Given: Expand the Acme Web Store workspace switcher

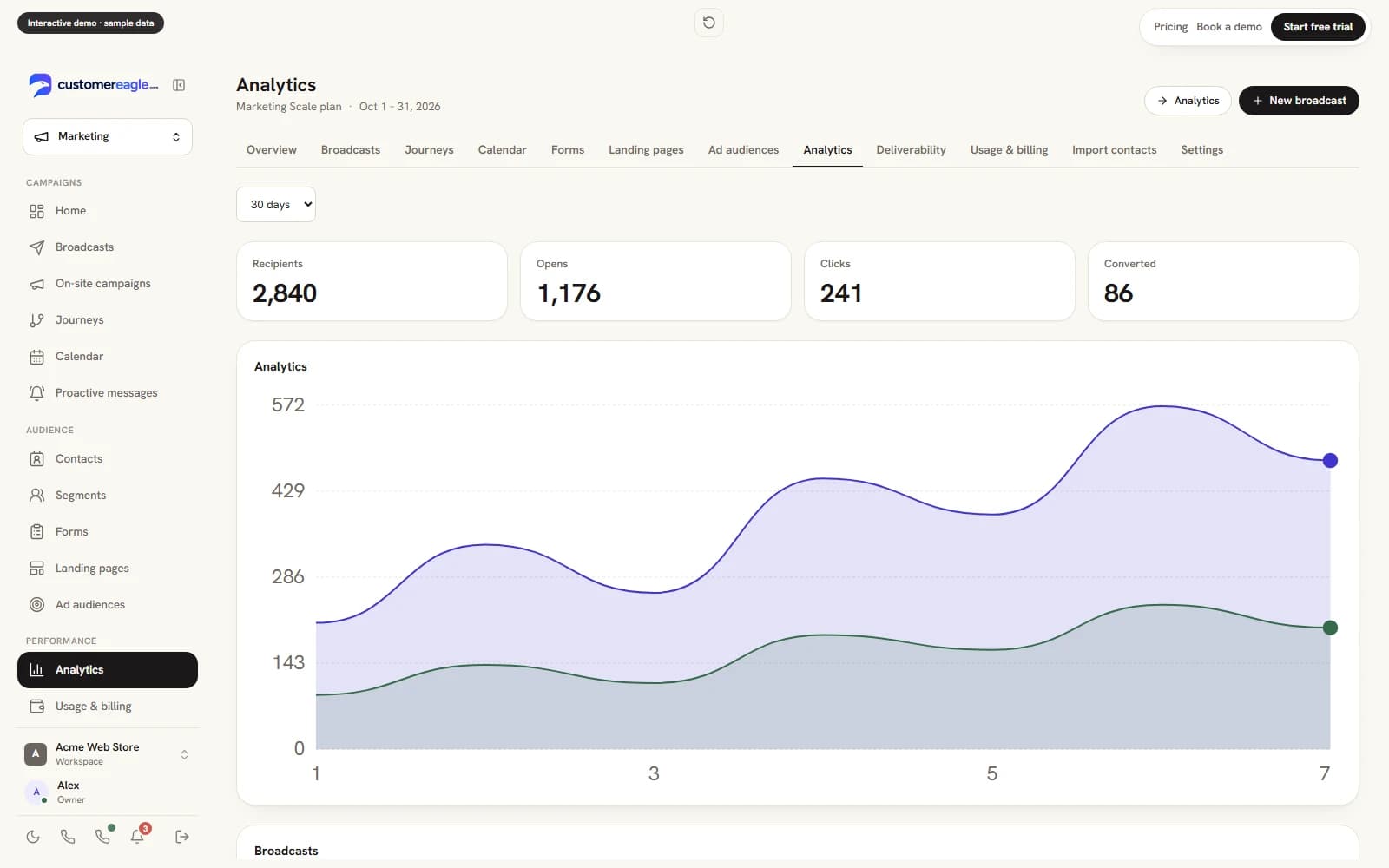Looking at the screenshot, I should [108, 754].
